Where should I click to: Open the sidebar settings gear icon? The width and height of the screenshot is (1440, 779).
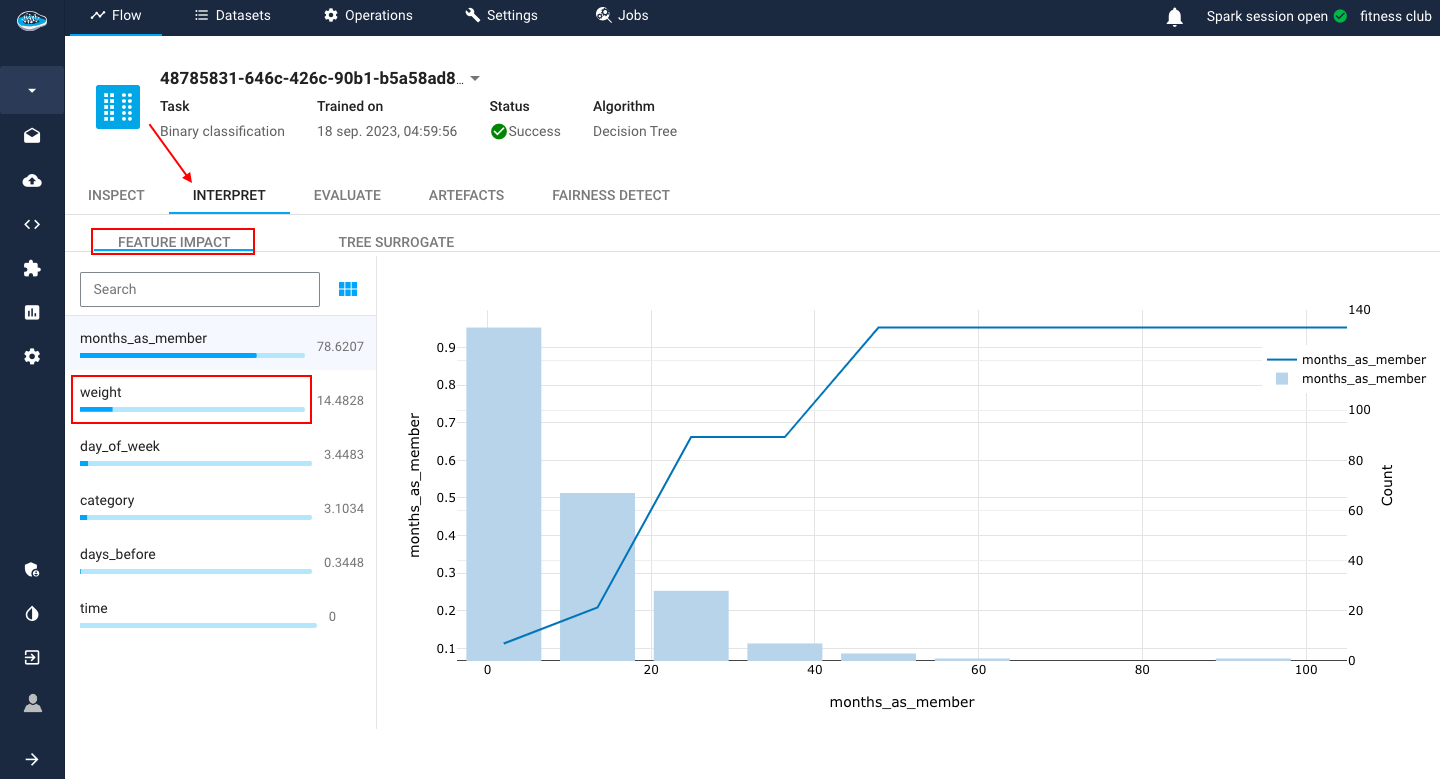(32, 356)
